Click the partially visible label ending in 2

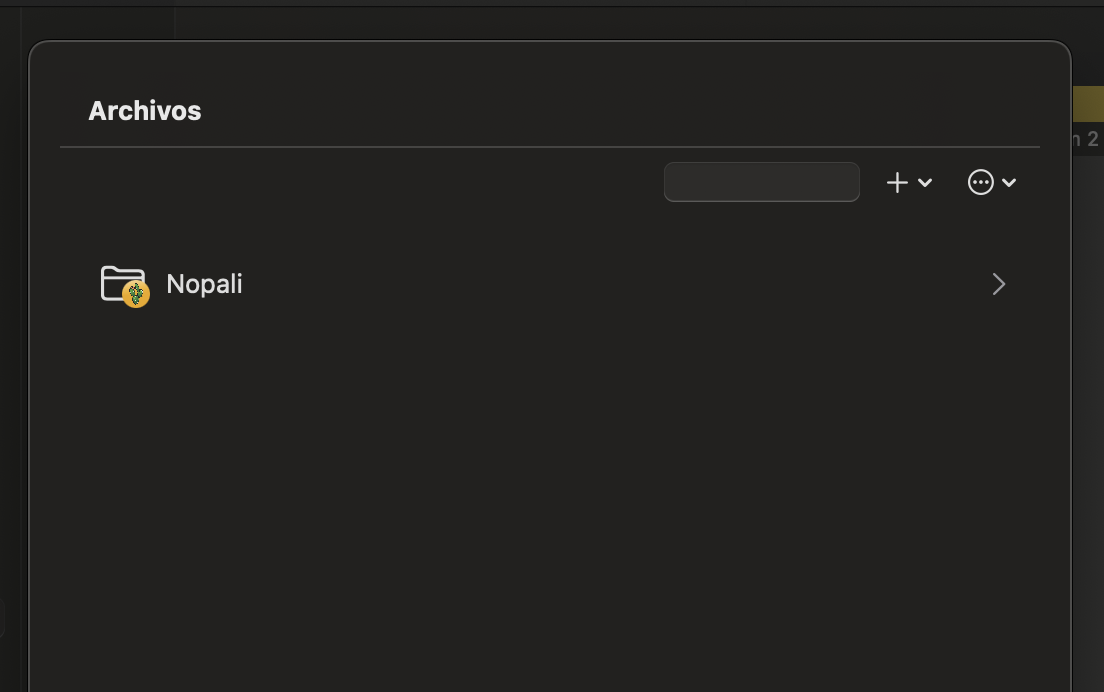tap(1085, 139)
